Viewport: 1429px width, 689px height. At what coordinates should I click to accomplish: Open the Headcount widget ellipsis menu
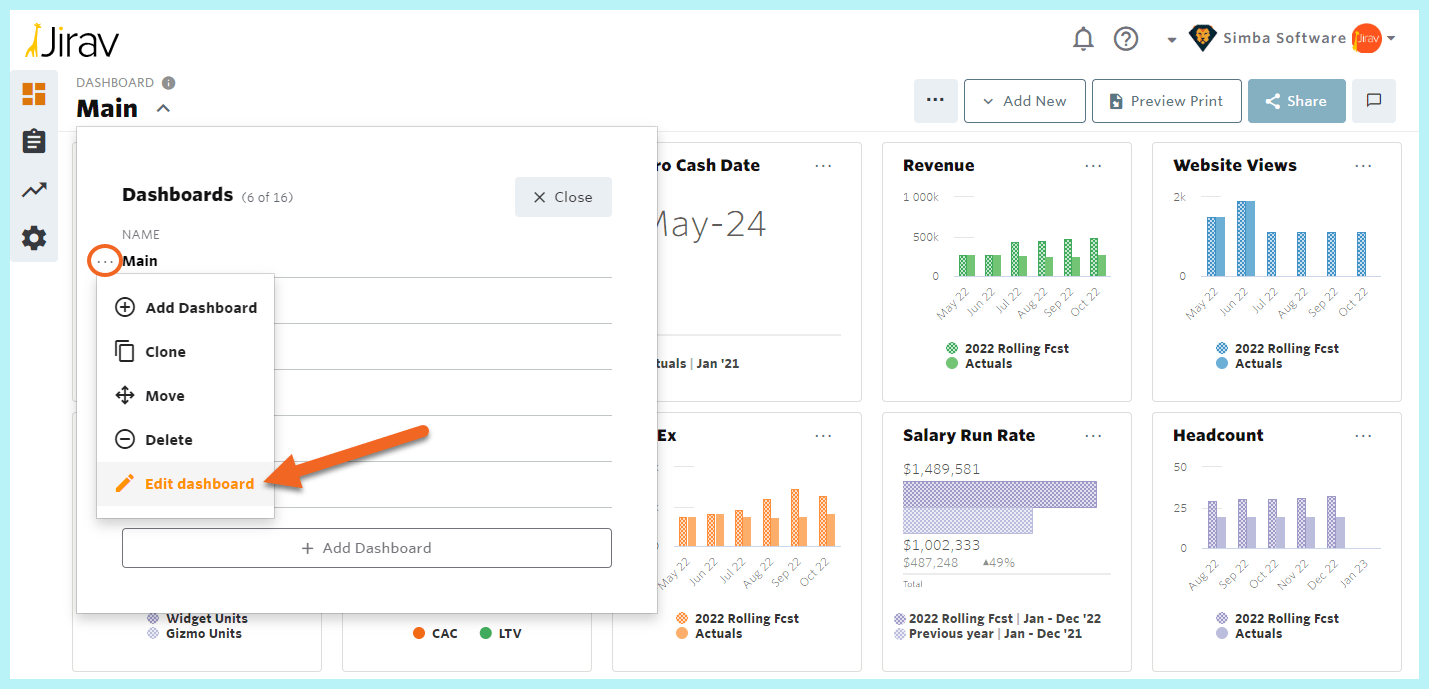pyautogui.click(x=1363, y=435)
